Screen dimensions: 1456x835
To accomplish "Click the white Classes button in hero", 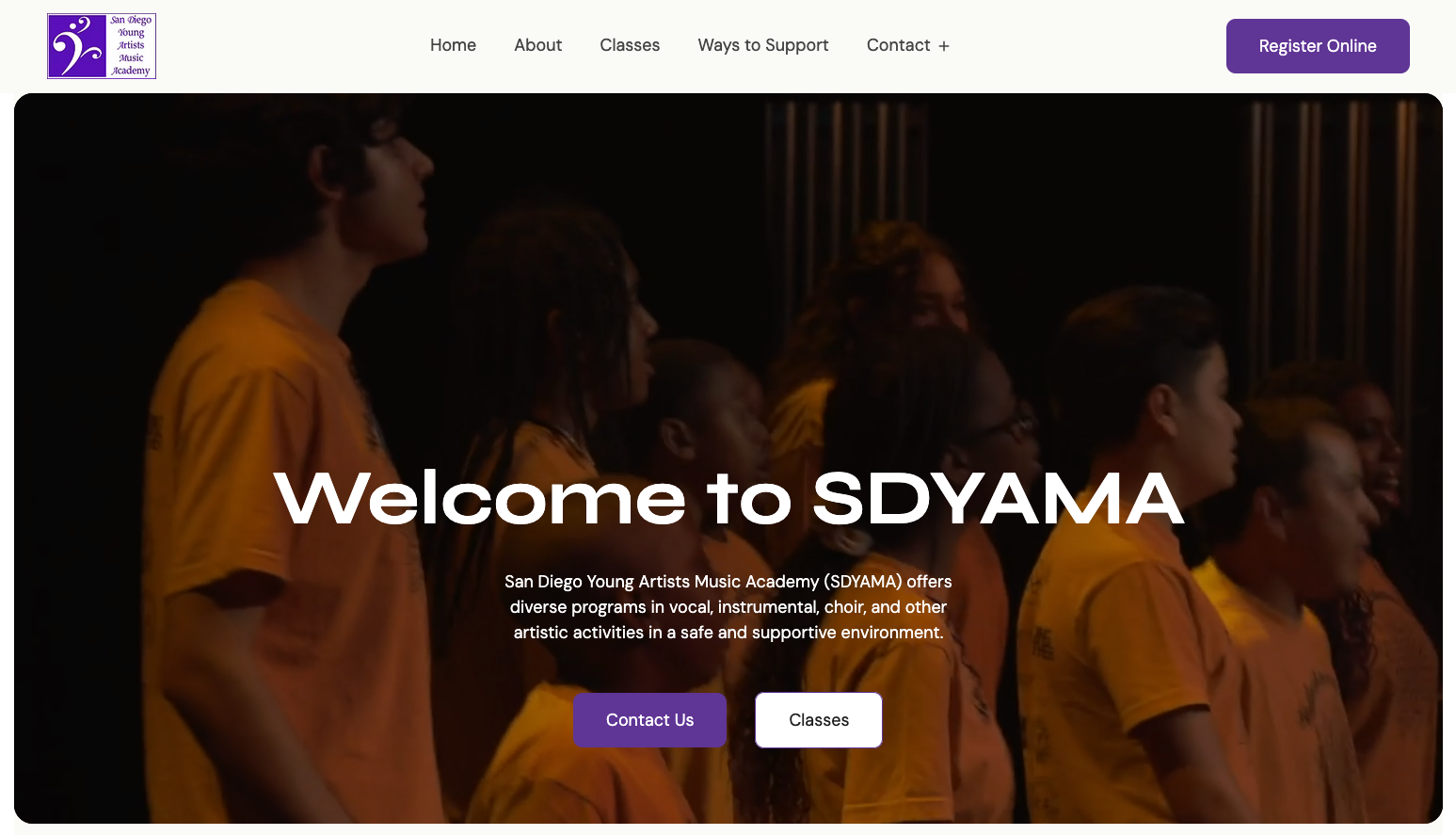I will [819, 720].
